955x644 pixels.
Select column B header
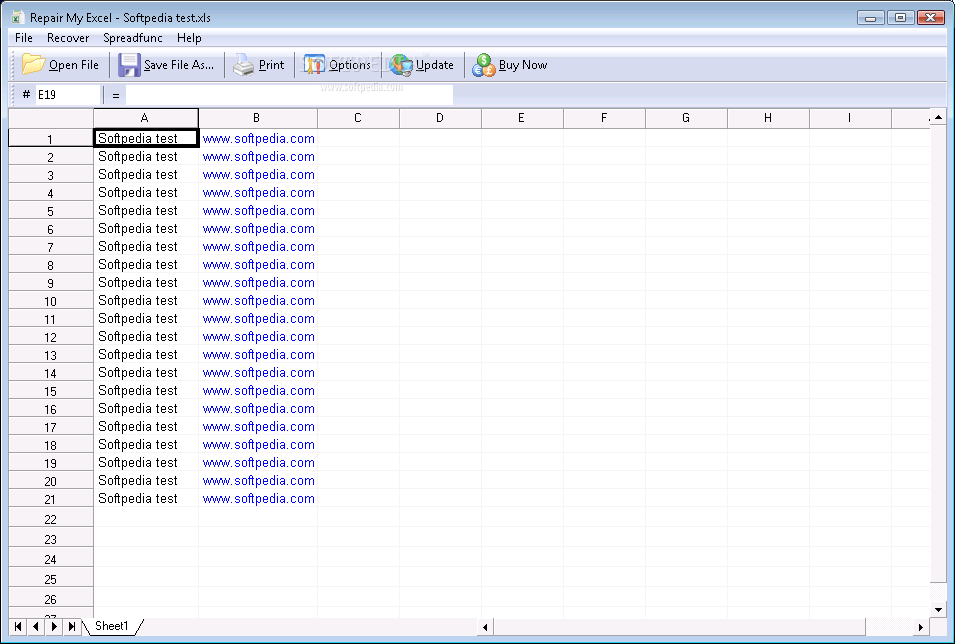pyautogui.click(x=258, y=118)
